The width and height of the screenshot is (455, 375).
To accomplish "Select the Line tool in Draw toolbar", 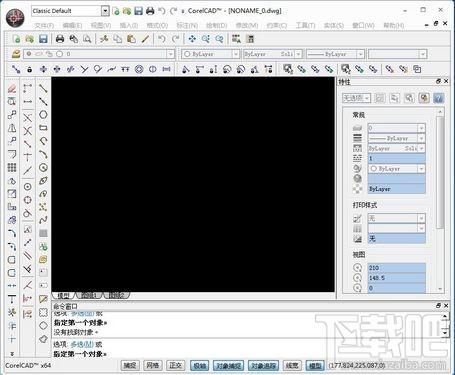I will tap(43, 88).
